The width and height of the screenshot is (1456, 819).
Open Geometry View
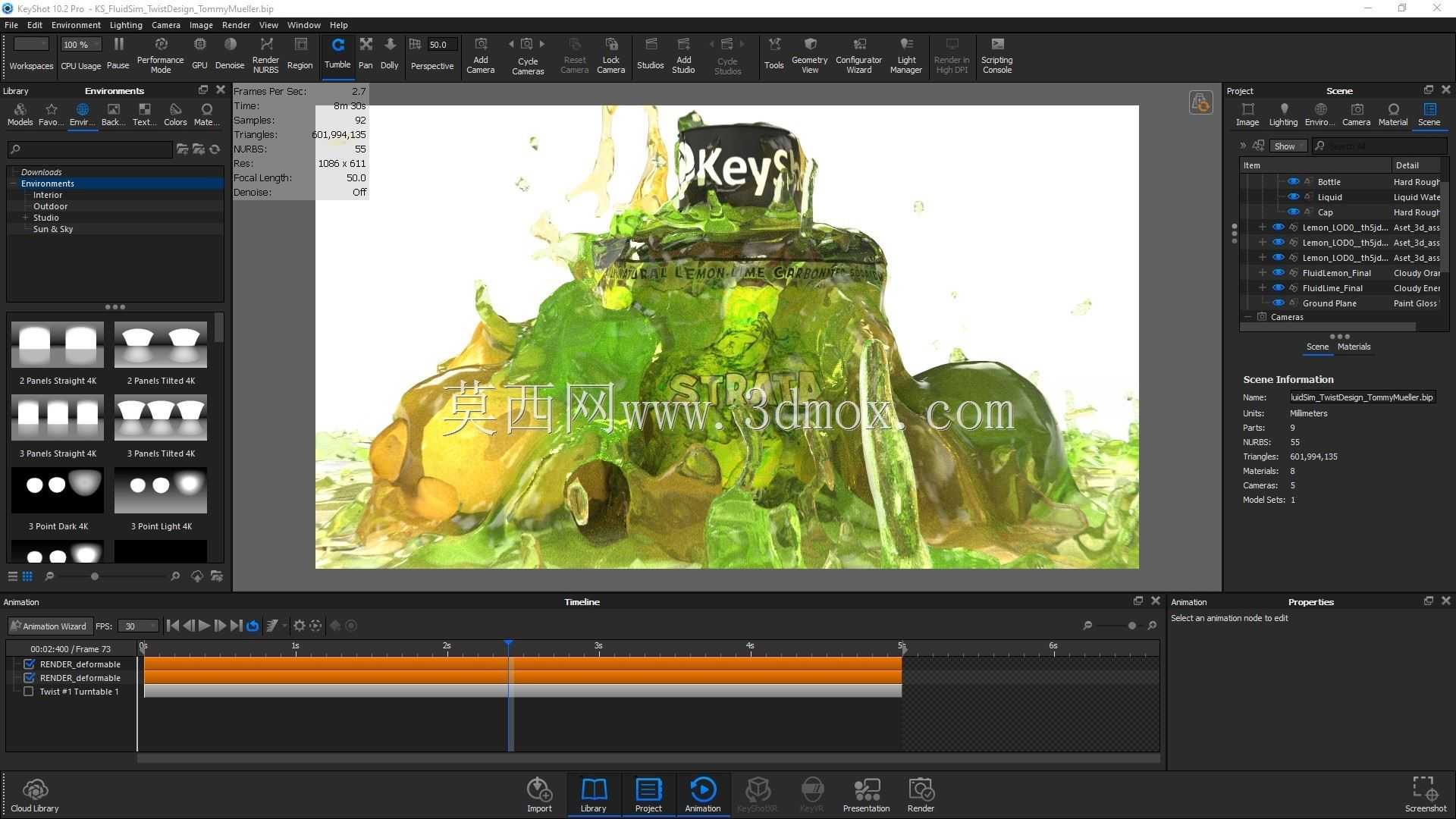coord(810,55)
